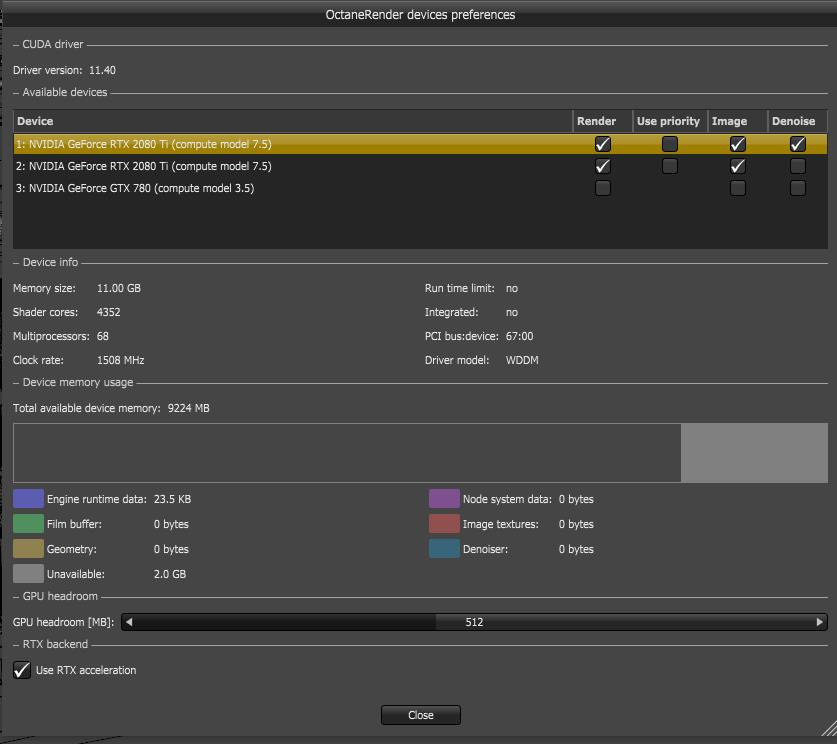Click the shader cores value 4352
Screen dimensions: 837x744
coord(108,312)
